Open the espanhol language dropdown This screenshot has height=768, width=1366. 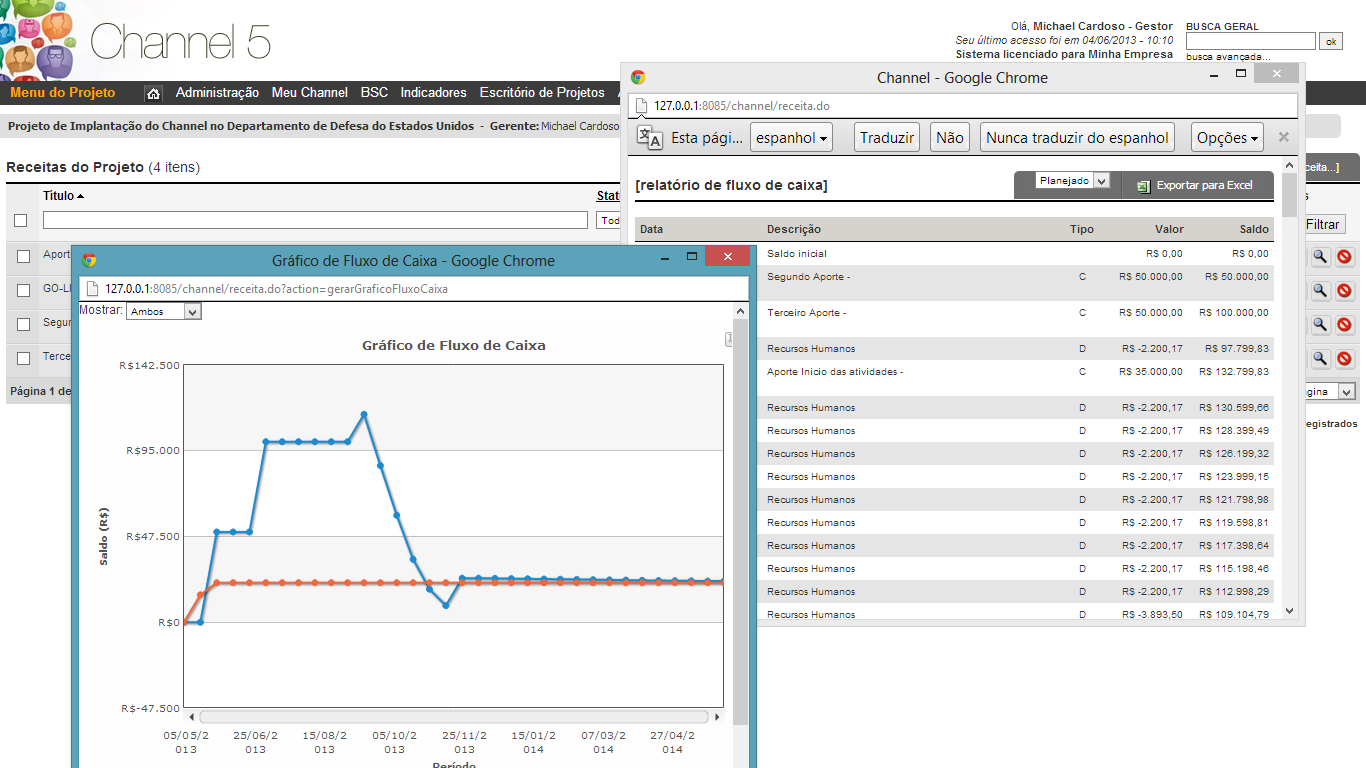(x=792, y=138)
